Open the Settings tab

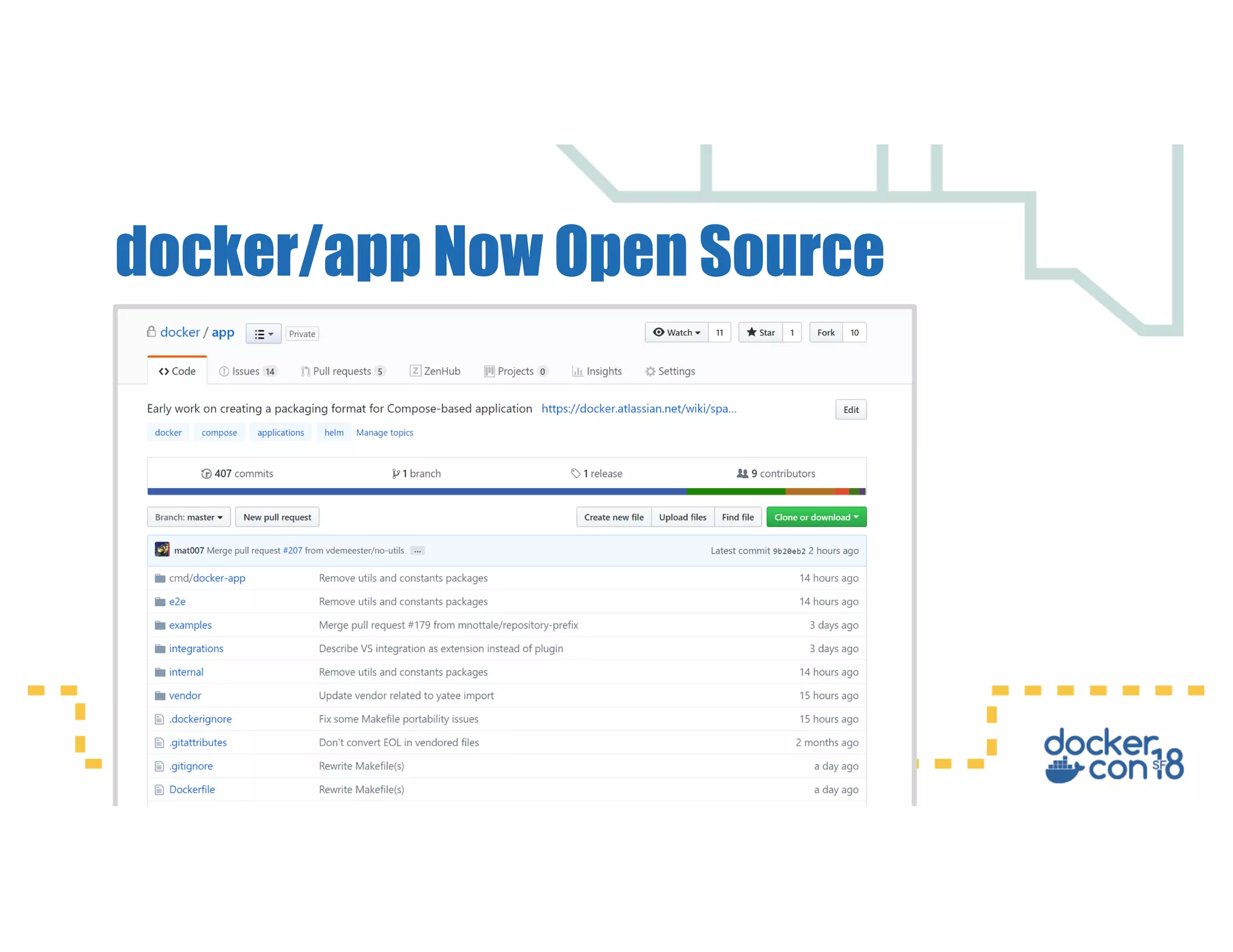670,371
